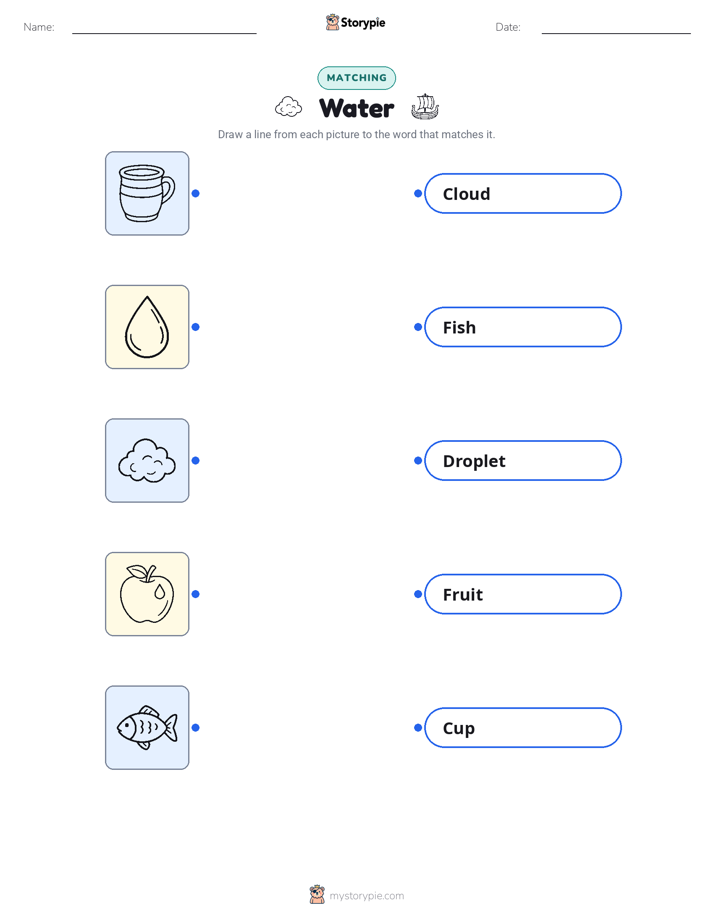Click the Storypie bear logo at top

pos(332,22)
